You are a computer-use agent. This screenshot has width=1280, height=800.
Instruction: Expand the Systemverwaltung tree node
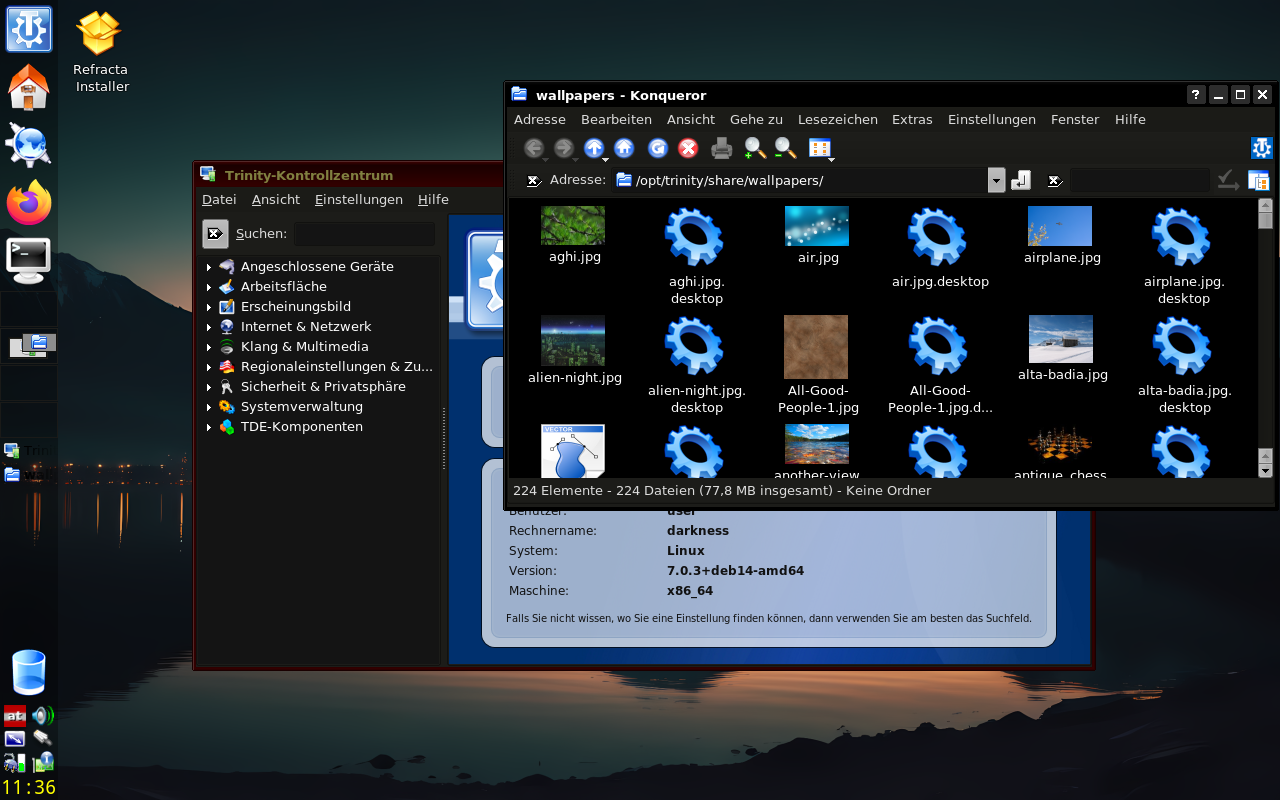pyautogui.click(x=209, y=407)
